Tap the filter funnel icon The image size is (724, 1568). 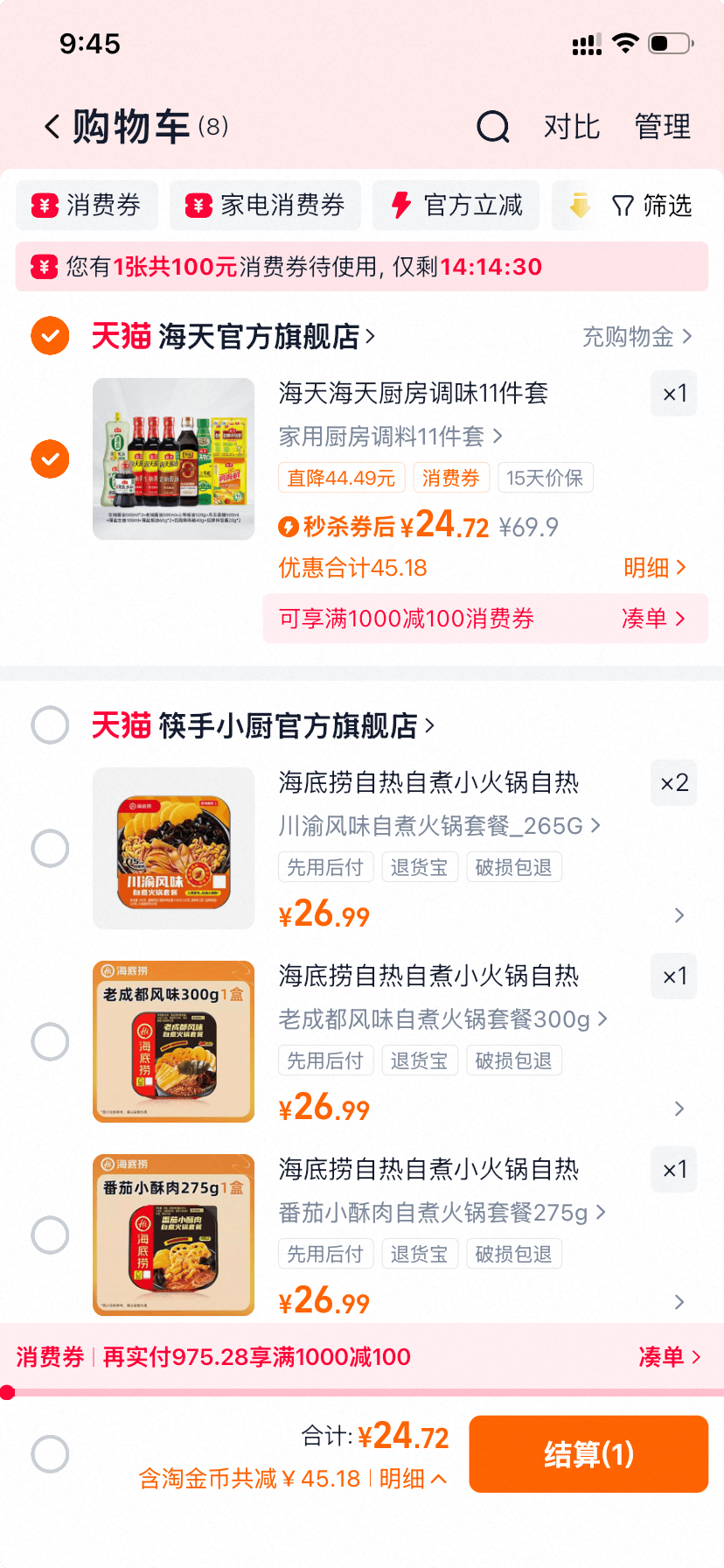coord(623,206)
